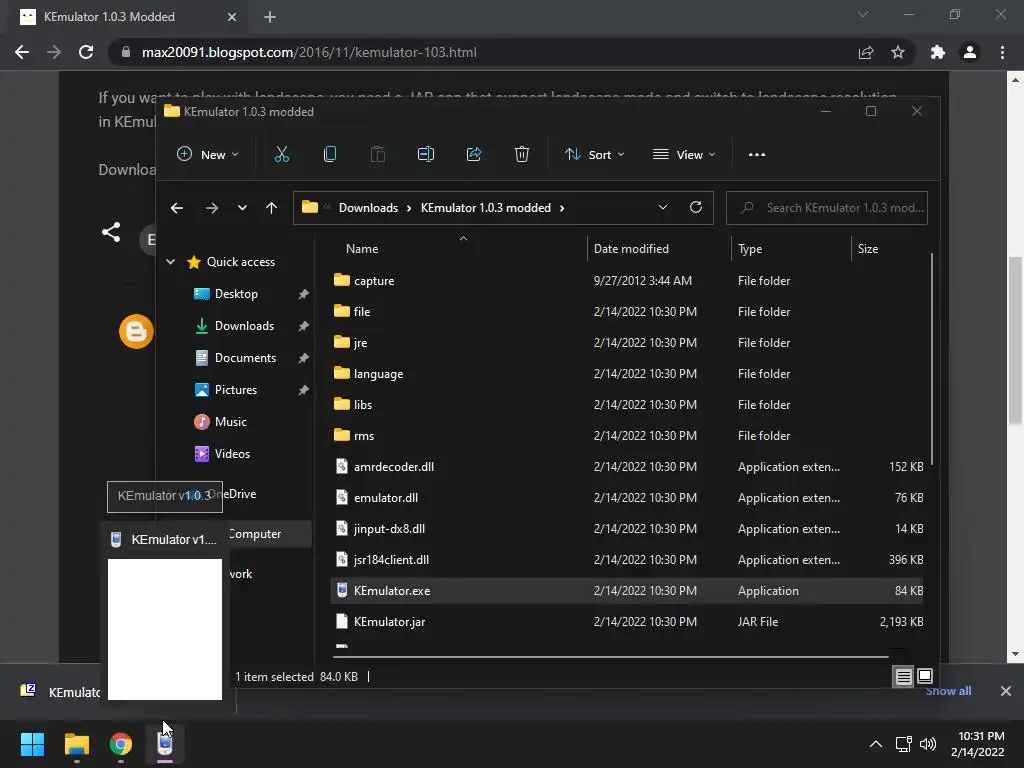
Task: Click the Rename icon in Explorer toolbar
Action: [x=426, y=155]
